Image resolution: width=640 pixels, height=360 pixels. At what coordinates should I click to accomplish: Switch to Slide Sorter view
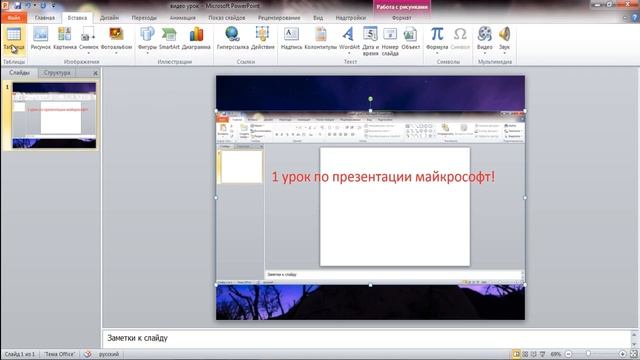[x=525, y=354]
